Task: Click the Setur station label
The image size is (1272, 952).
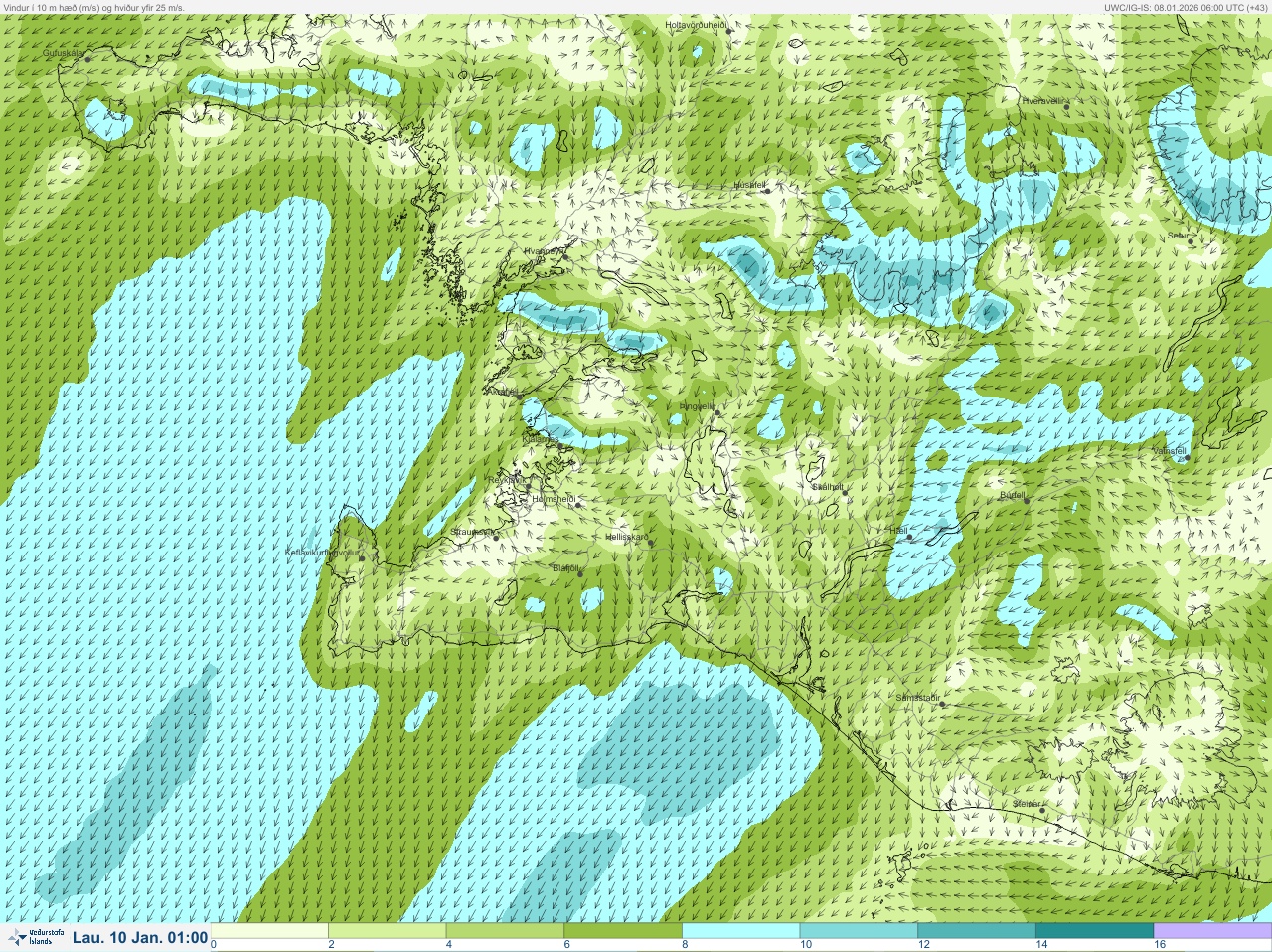Action: [x=1178, y=236]
